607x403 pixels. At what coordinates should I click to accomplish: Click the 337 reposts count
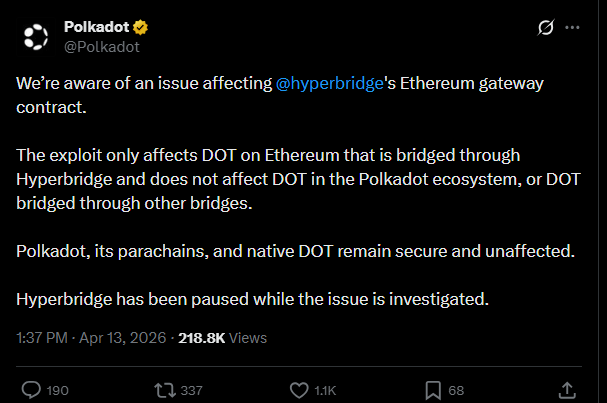pyautogui.click(x=190, y=390)
